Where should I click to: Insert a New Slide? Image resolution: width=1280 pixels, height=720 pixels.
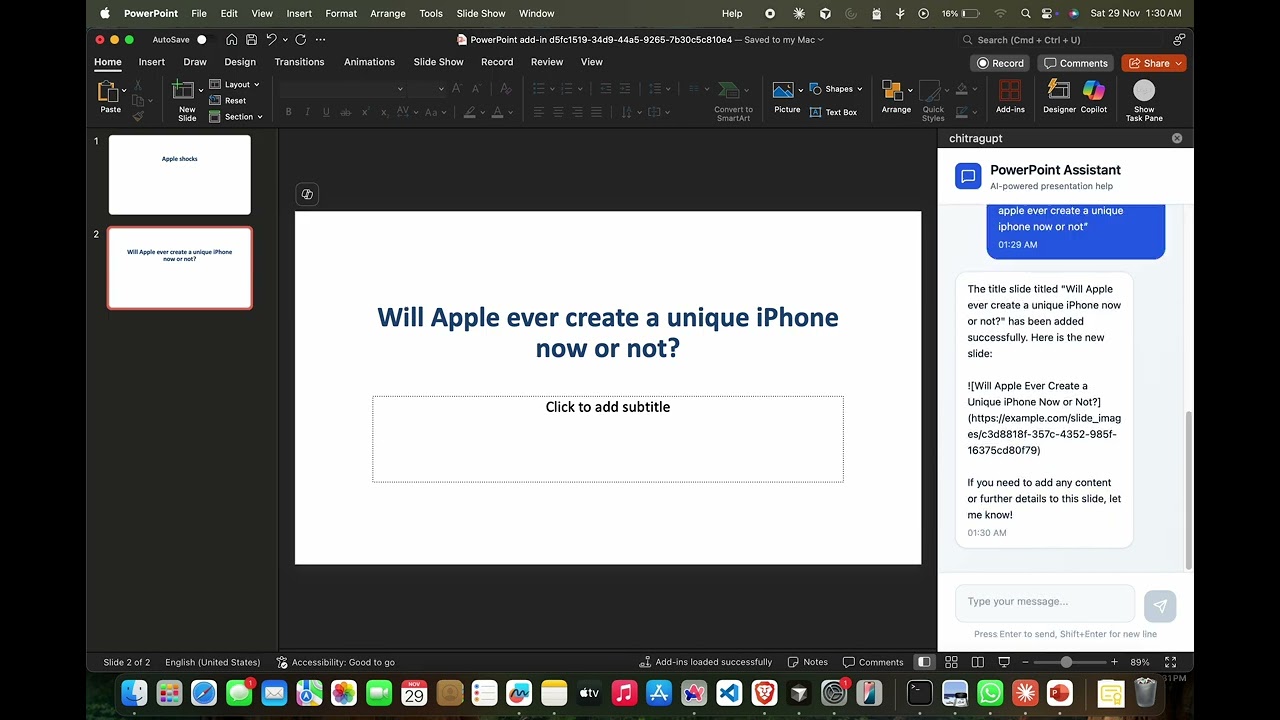[x=186, y=100]
